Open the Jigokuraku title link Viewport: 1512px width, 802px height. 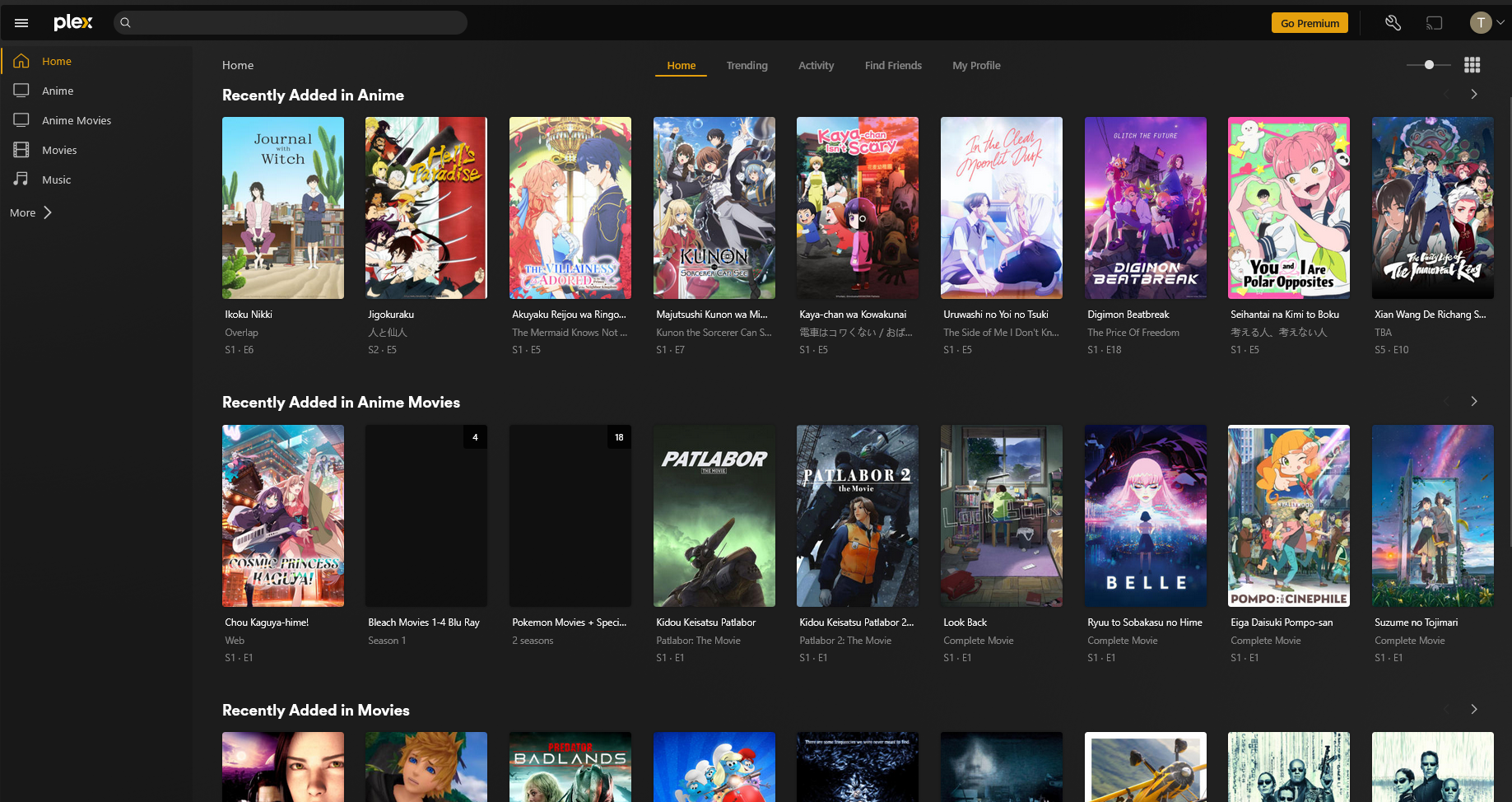(x=391, y=315)
